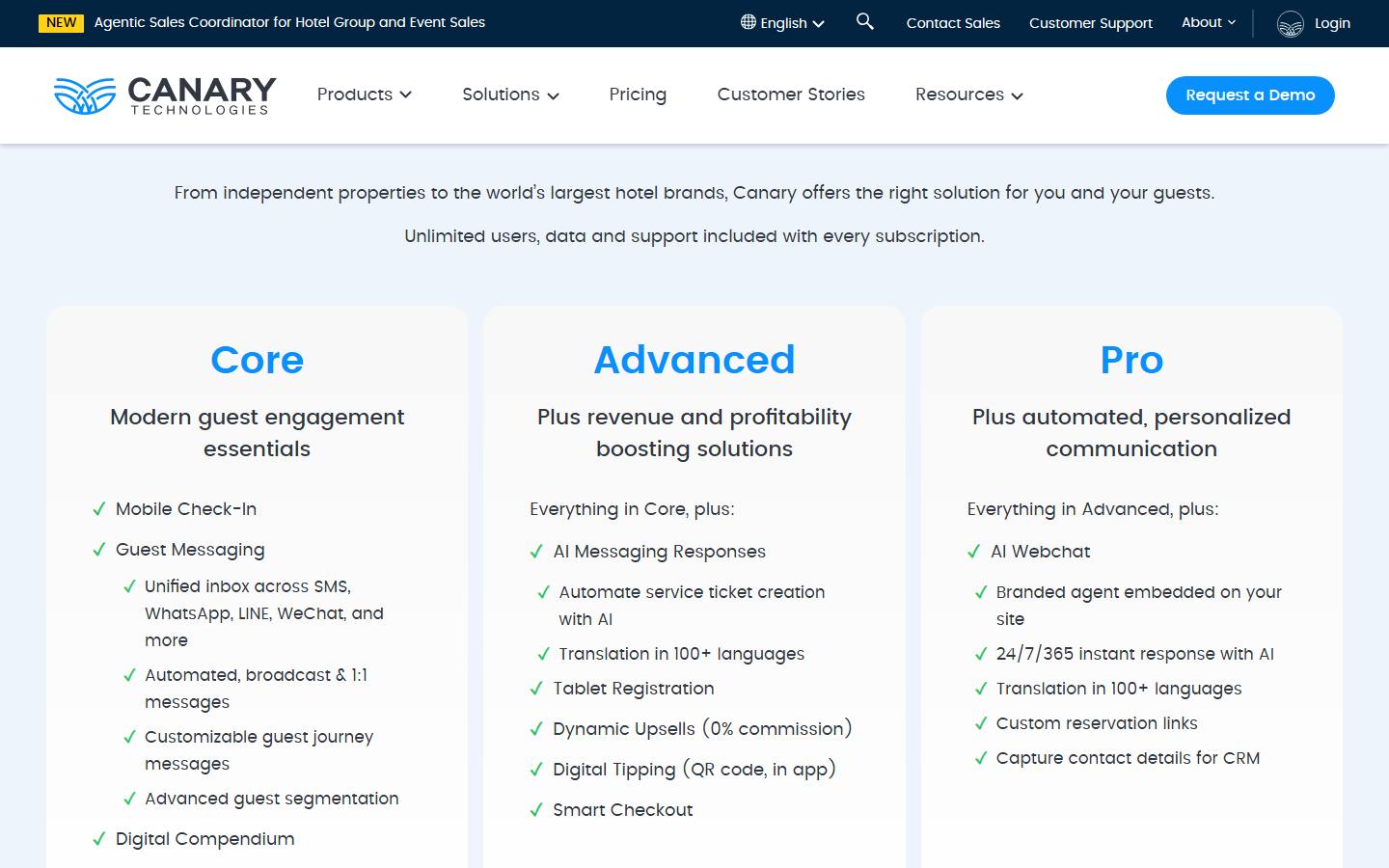The height and width of the screenshot is (868, 1389).
Task: Open the English language dropdown
Action: point(782,23)
